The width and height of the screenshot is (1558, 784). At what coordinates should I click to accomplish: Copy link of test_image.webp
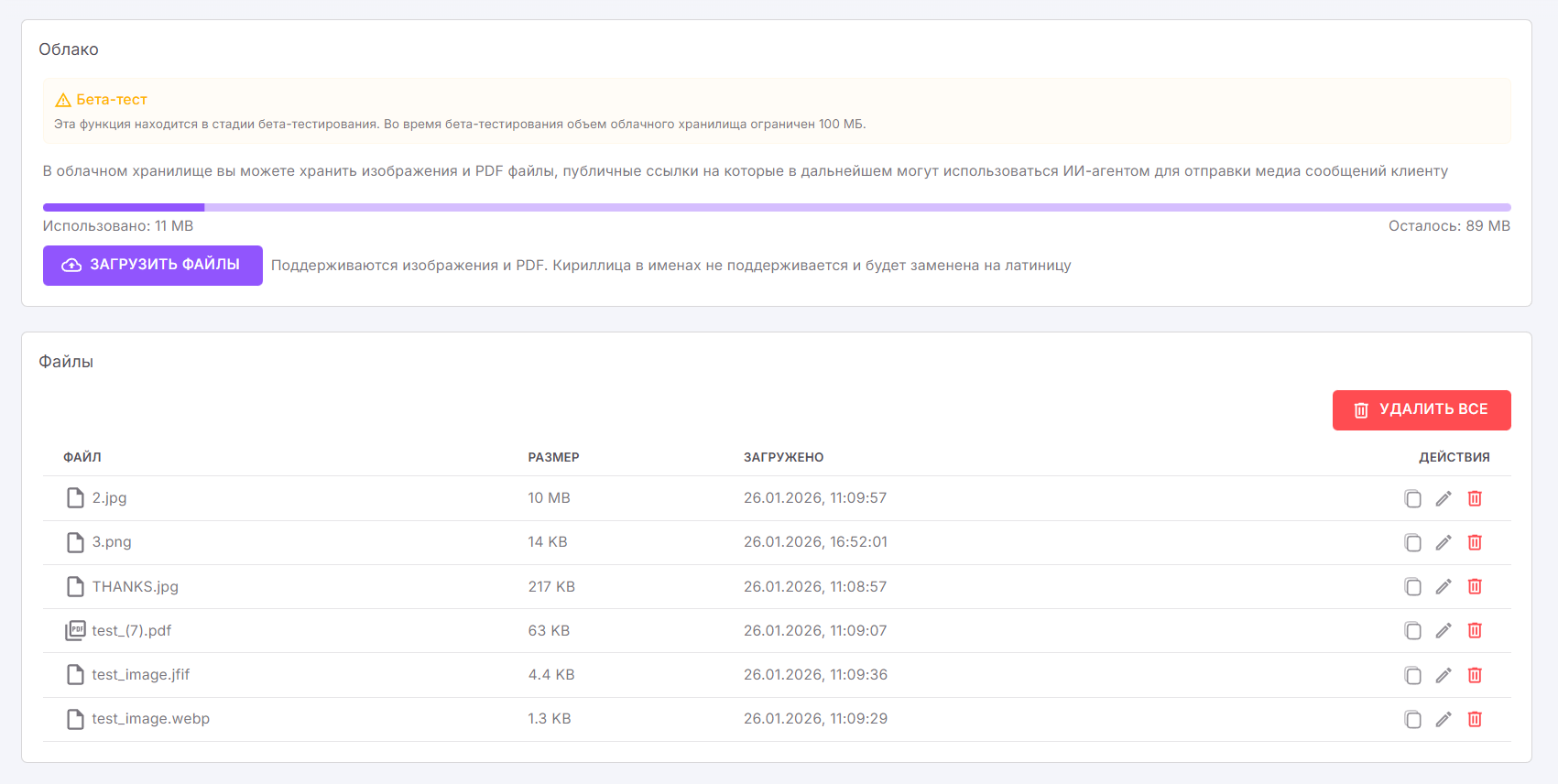coord(1412,719)
